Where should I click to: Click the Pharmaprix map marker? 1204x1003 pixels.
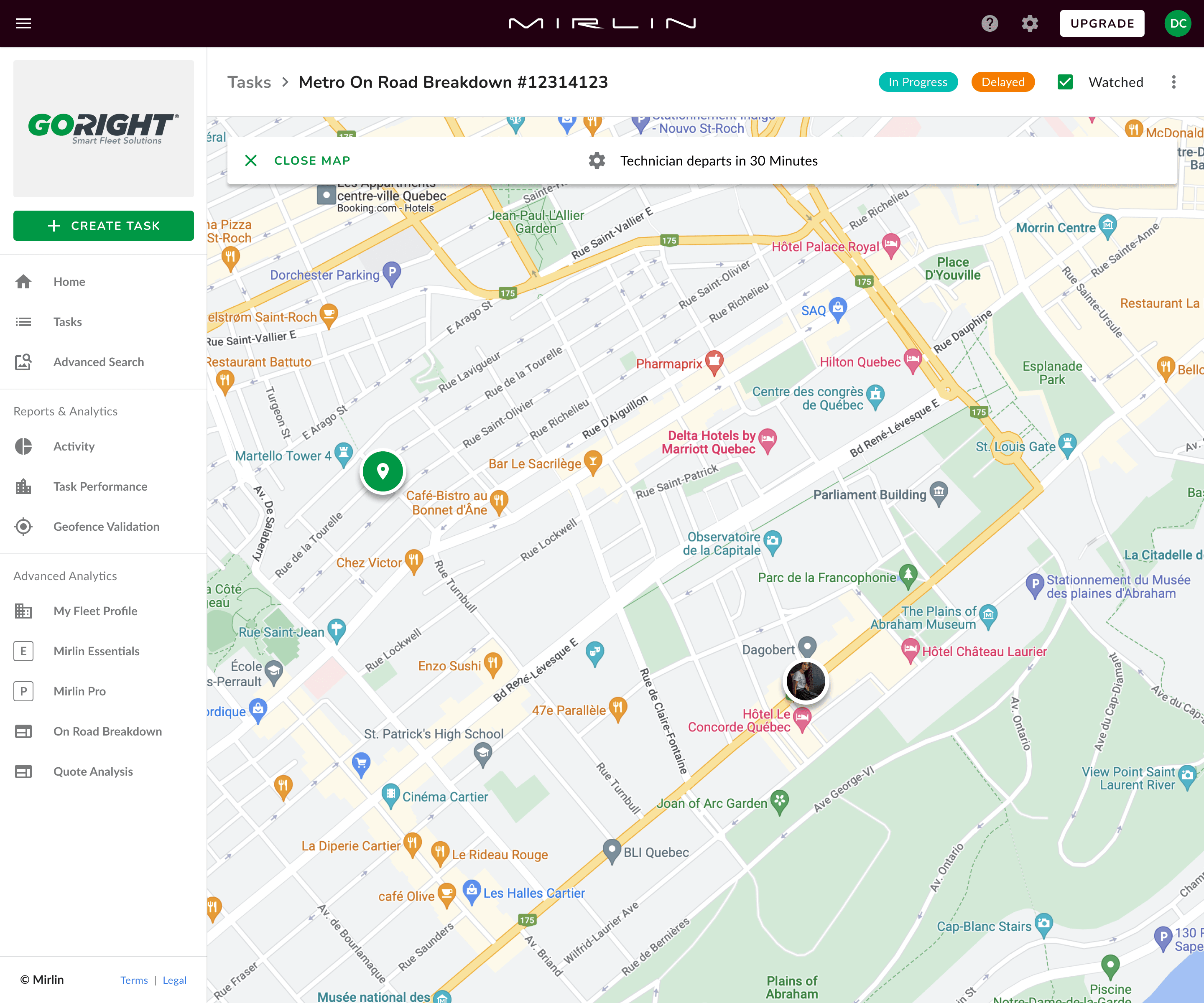(714, 362)
